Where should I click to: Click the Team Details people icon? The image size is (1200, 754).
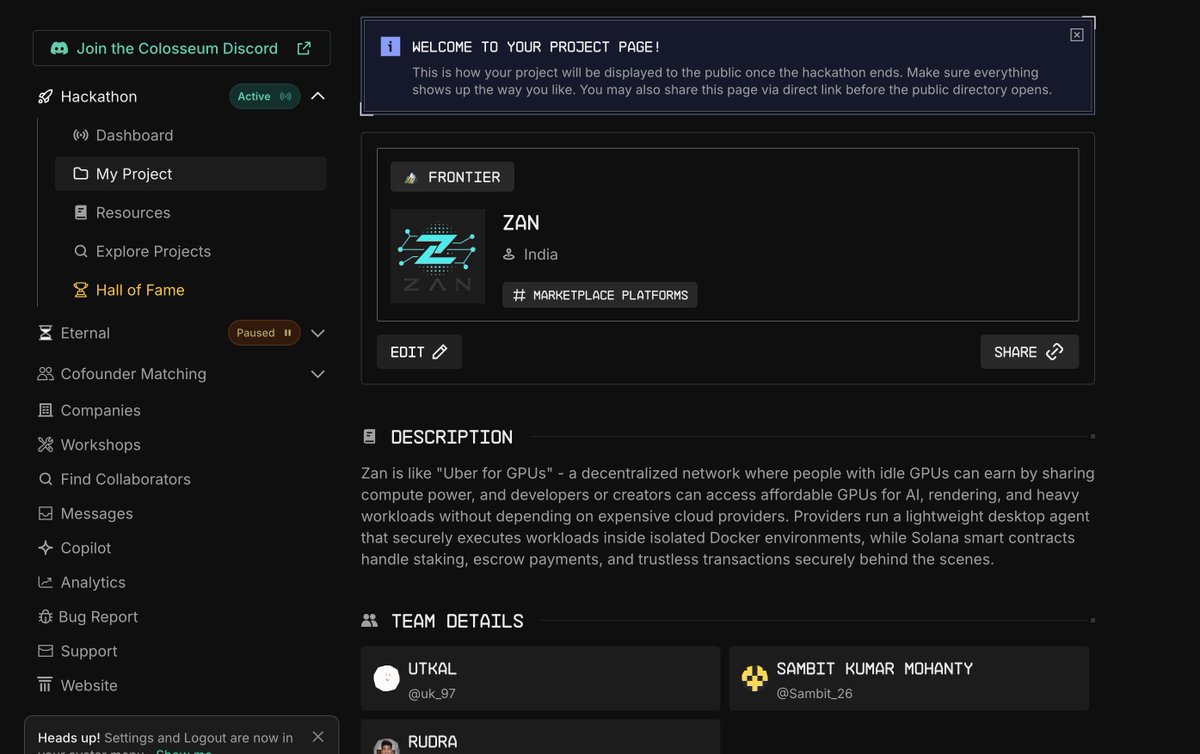click(x=369, y=621)
